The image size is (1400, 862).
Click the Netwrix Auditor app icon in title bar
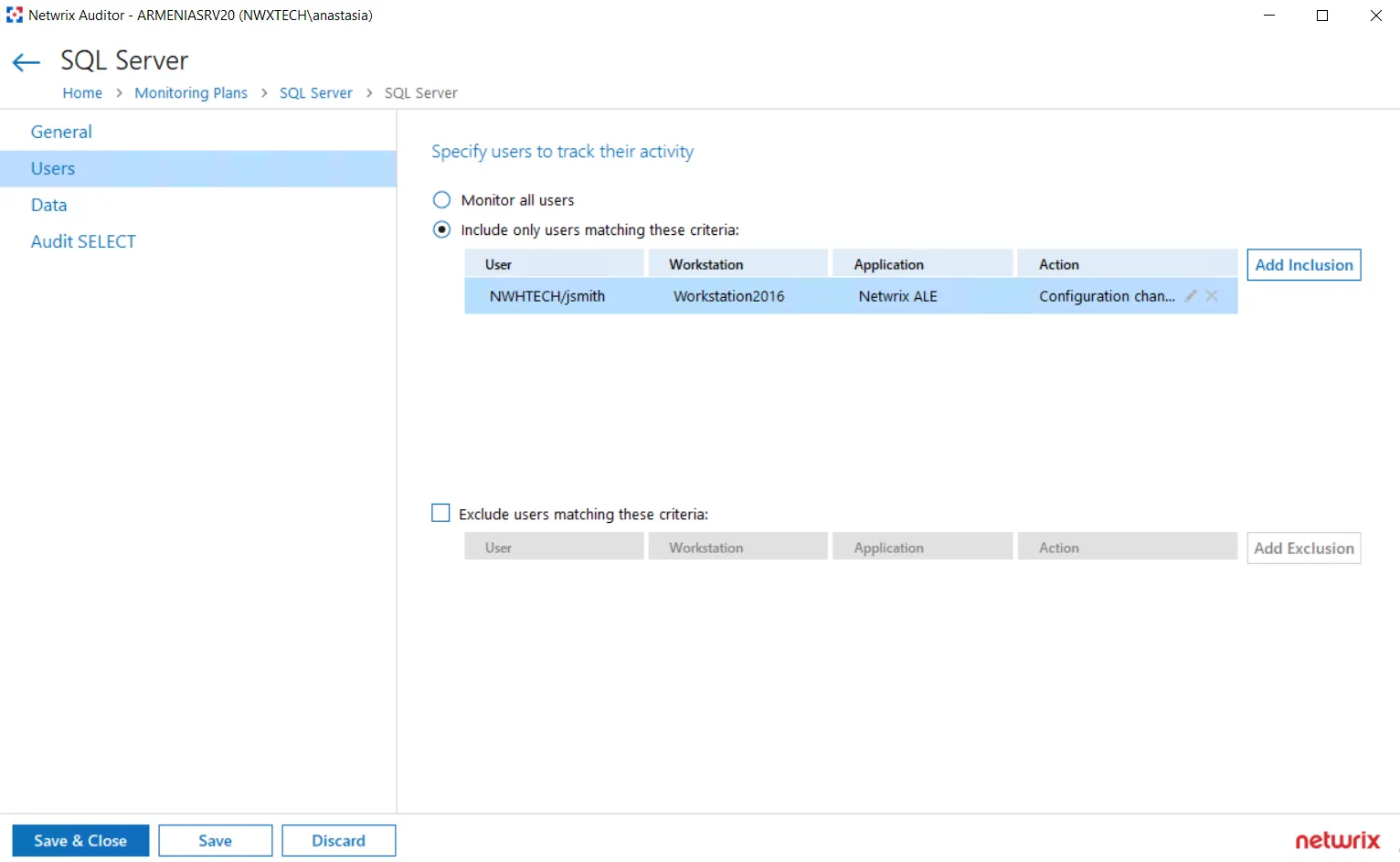(15, 16)
